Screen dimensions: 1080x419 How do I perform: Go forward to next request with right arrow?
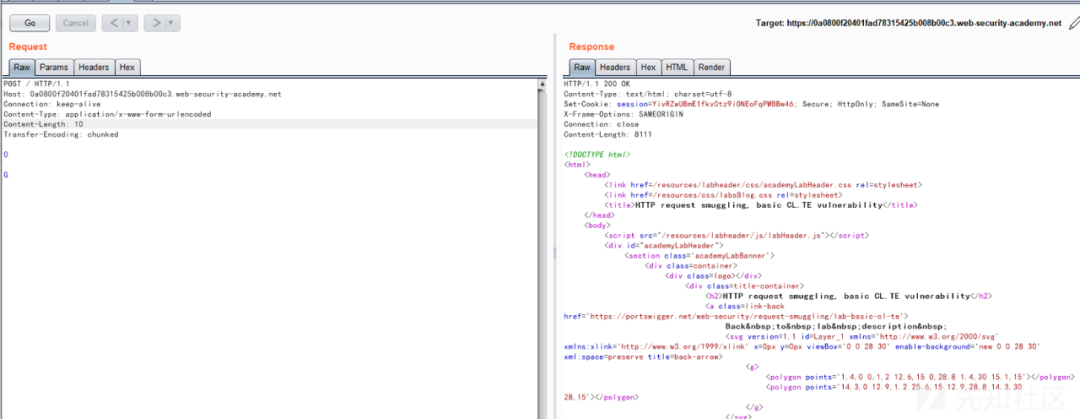pos(157,23)
